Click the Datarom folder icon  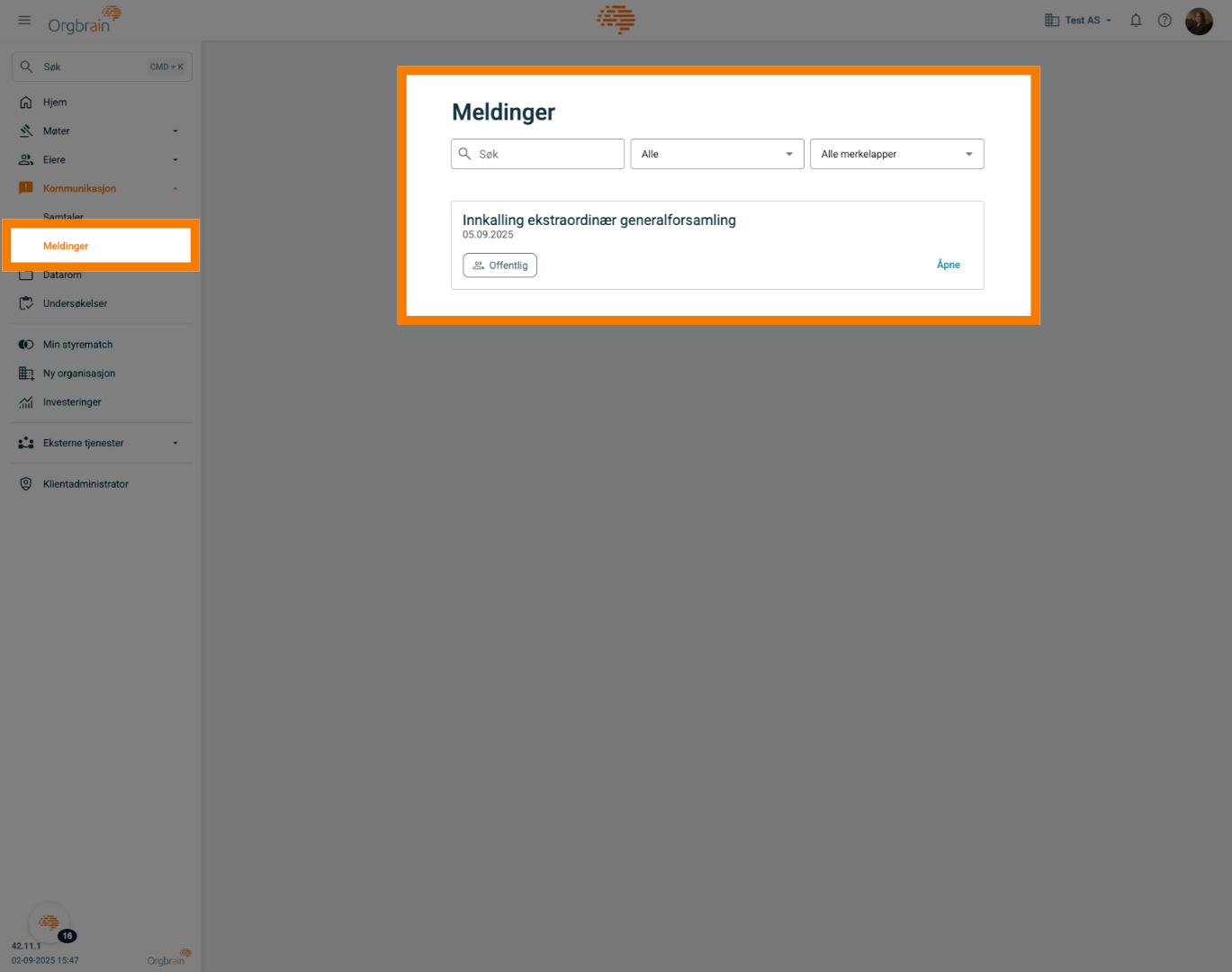pos(26,275)
